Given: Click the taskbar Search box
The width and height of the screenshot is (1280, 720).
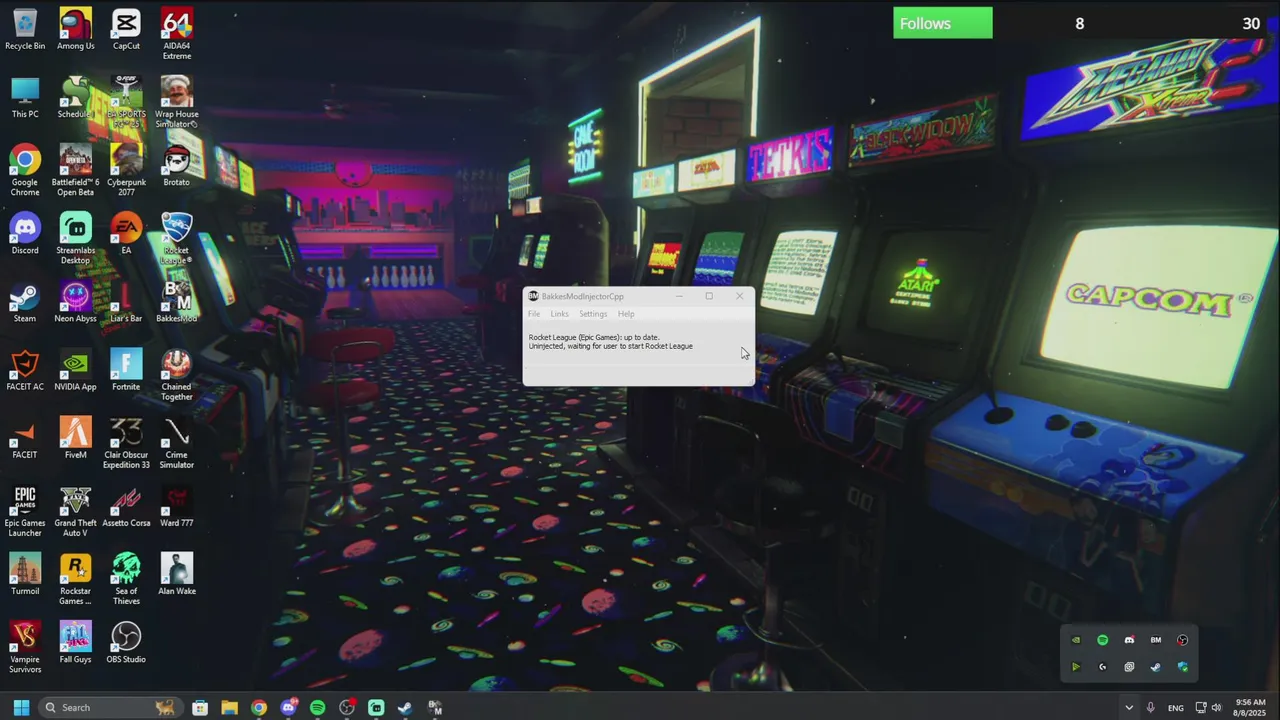Looking at the screenshot, I should [x=110, y=707].
